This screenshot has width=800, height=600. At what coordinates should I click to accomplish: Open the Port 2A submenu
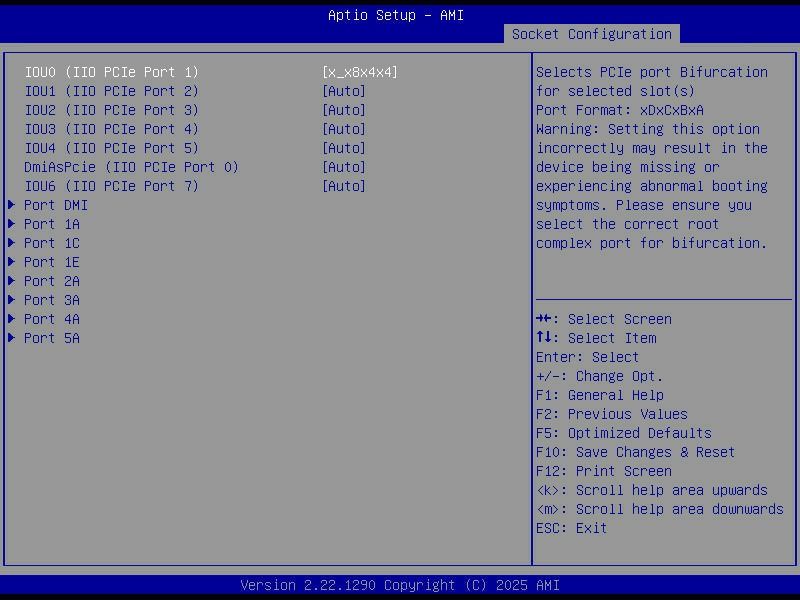52,281
